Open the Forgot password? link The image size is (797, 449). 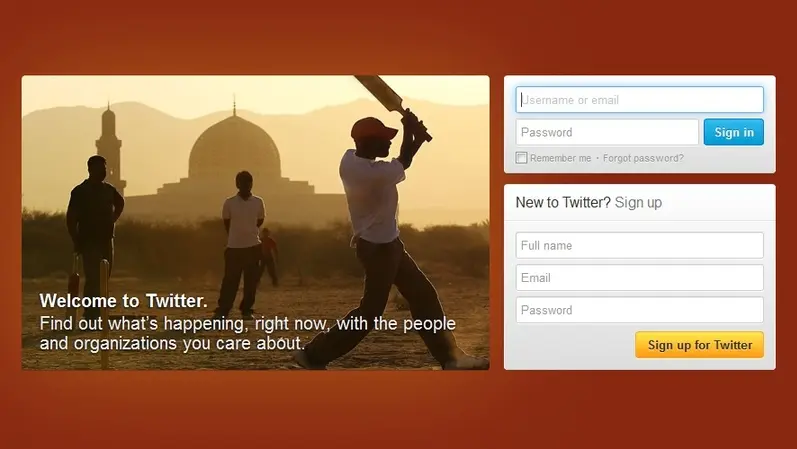[x=643, y=158]
